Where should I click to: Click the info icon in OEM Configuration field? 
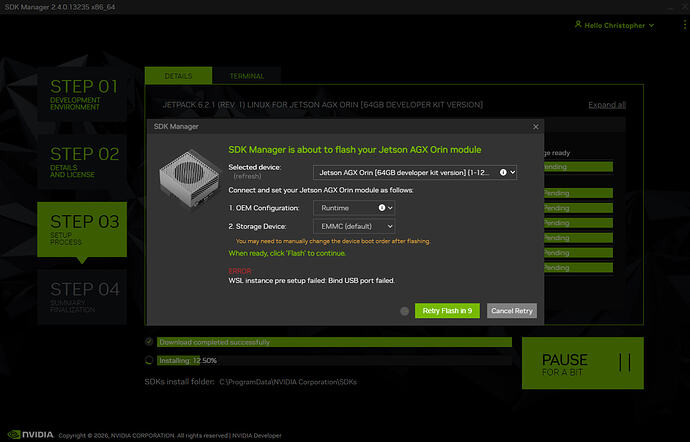coord(382,208)
